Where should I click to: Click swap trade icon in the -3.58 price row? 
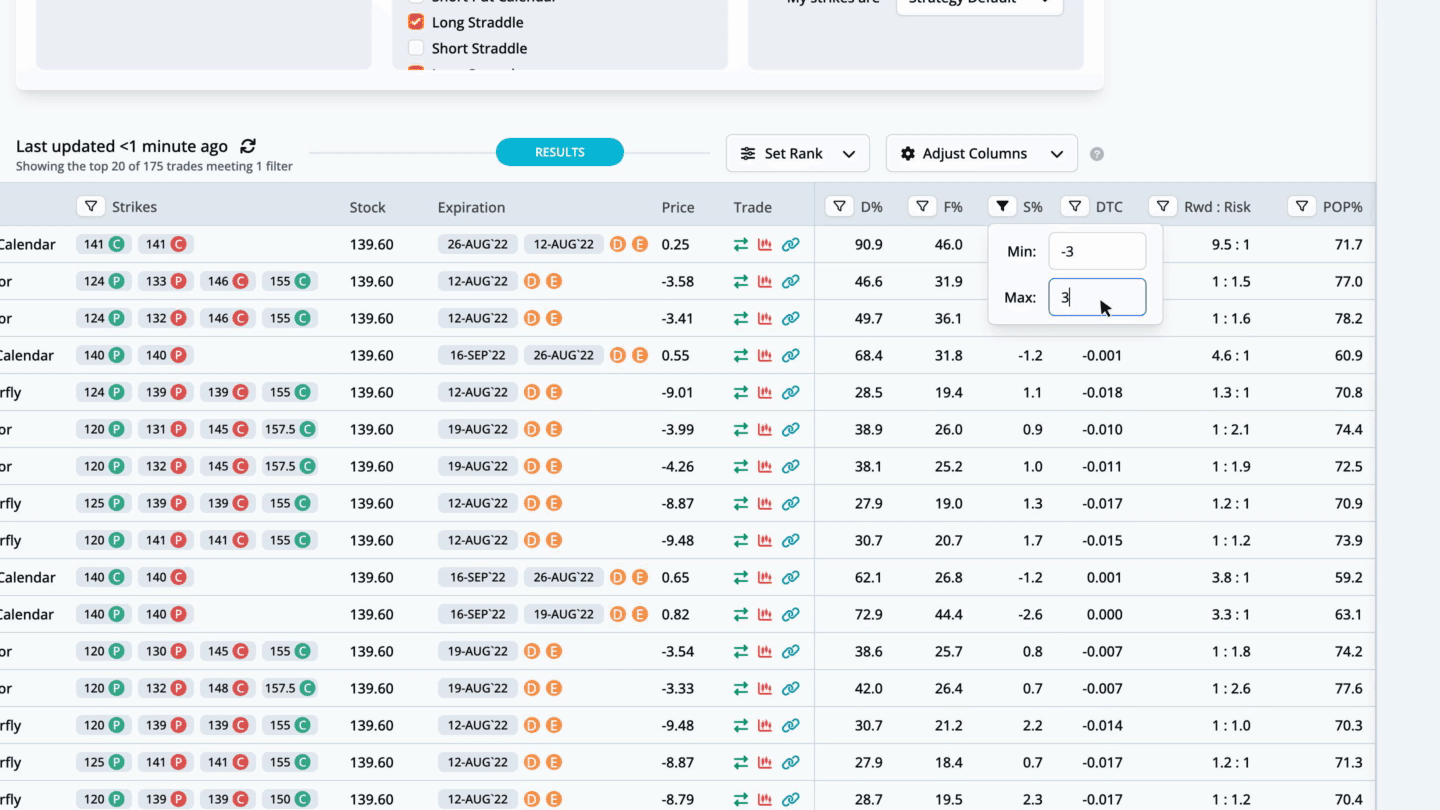(x=741, y=281)
